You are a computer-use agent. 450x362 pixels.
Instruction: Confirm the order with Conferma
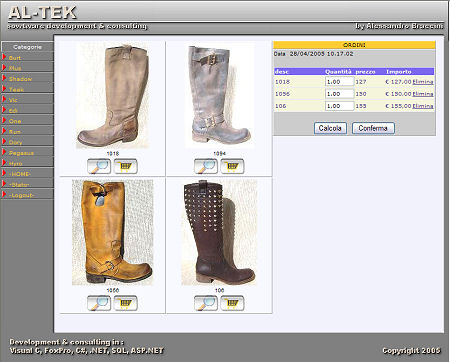[x=373, y=128]
